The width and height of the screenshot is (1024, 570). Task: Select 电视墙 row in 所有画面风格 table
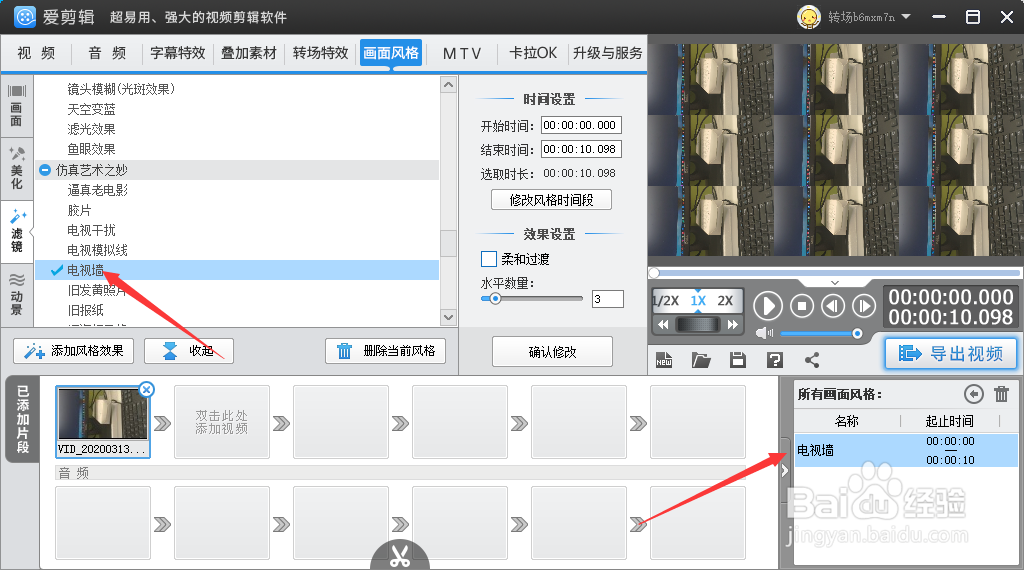click(x=906, y=451)
